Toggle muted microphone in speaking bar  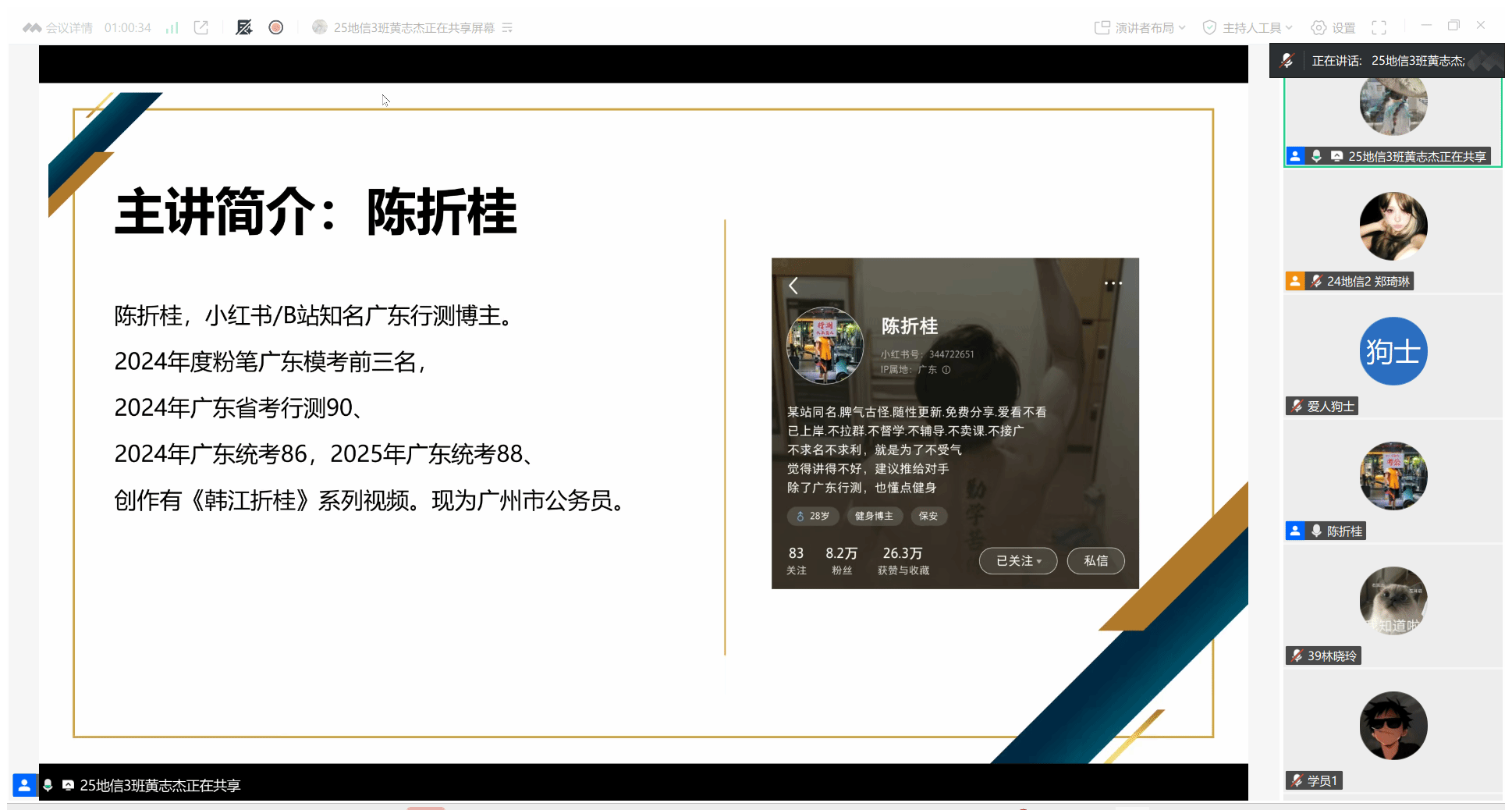pyautogui.click(x=1287, y=61)
